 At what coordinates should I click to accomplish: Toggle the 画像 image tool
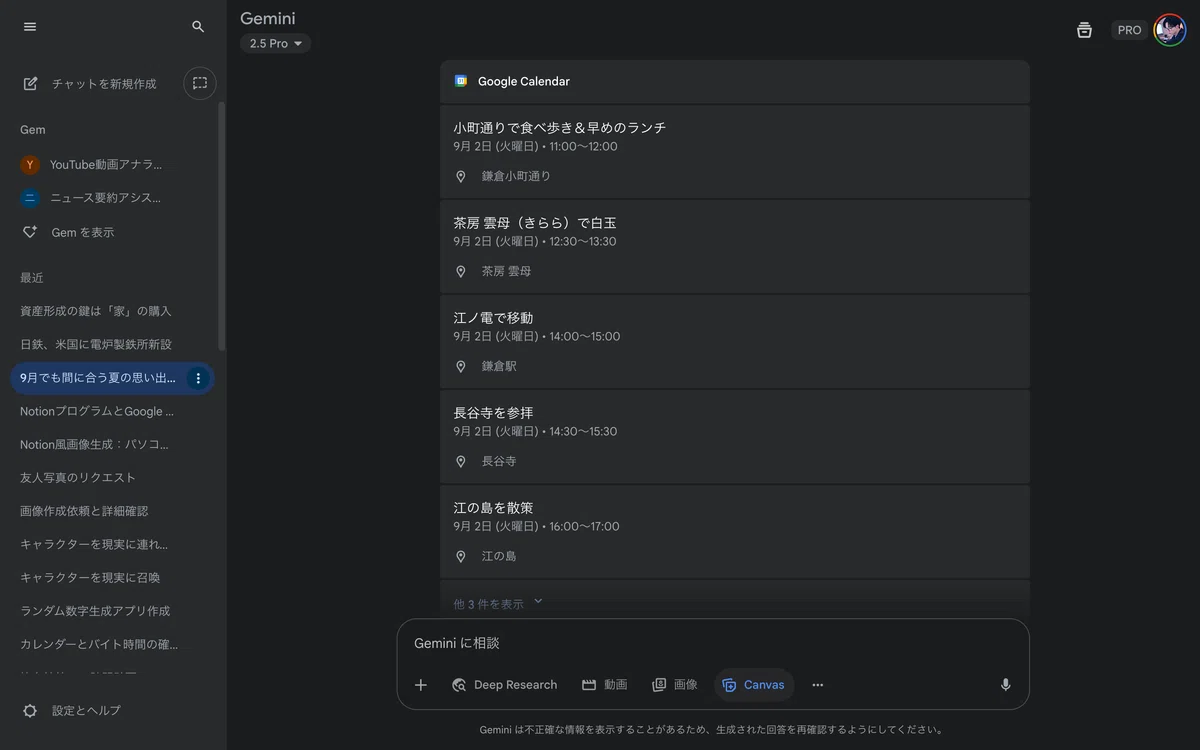[x=675, y=685]
